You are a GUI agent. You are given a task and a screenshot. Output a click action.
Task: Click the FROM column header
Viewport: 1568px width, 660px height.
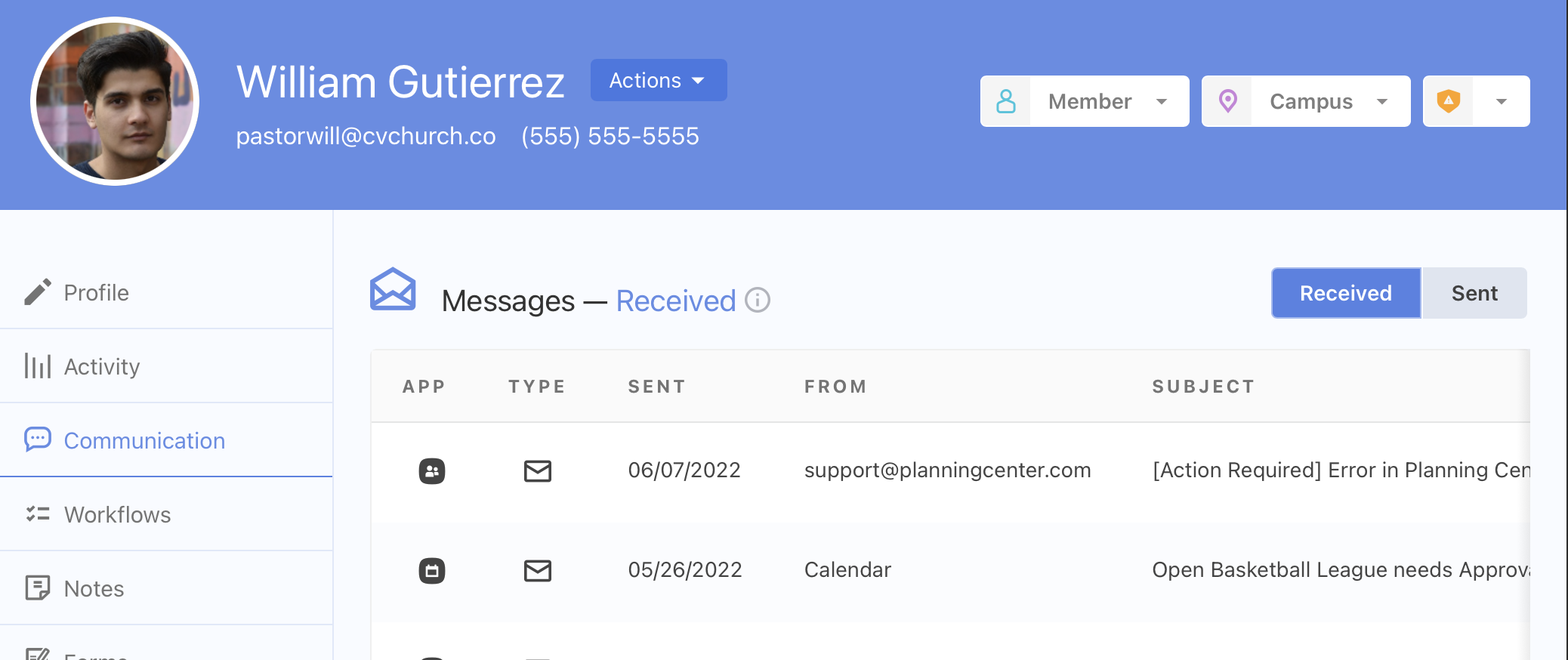[835, 387]
